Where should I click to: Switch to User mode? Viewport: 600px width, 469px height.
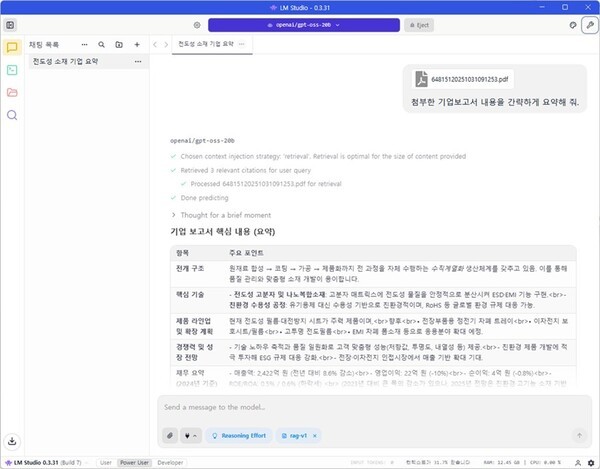[106, 463]
